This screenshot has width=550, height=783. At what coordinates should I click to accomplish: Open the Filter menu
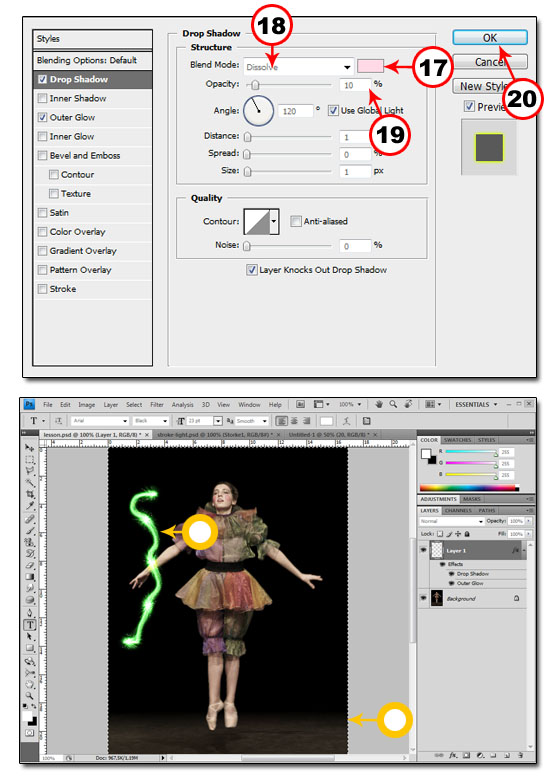(x=157, y=404)
